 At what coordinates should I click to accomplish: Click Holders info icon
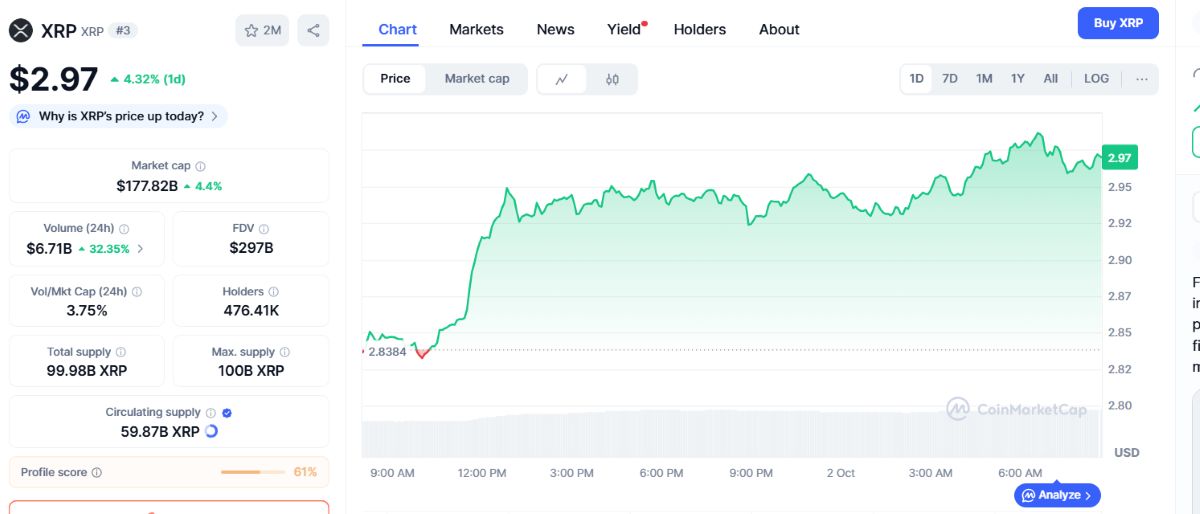274,292
